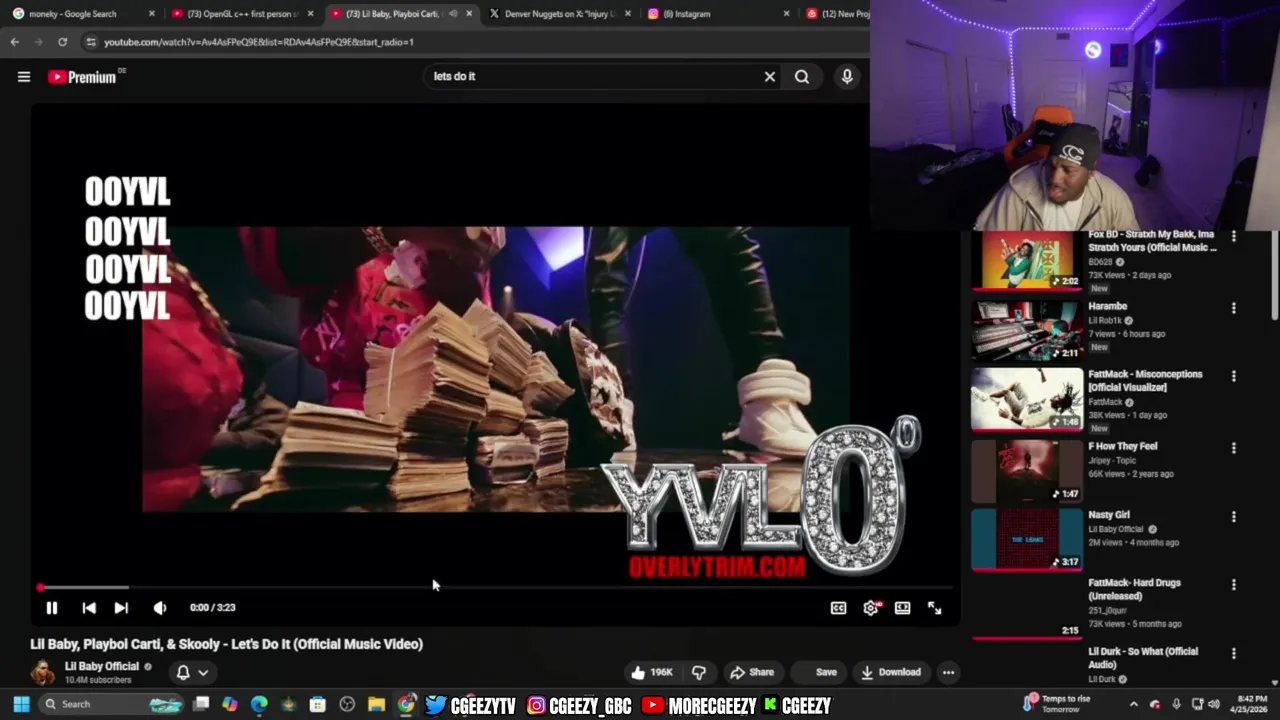Screen dimensions: 1280x720
Task: Start voice search with the microphone
Action: coord(847,77)
